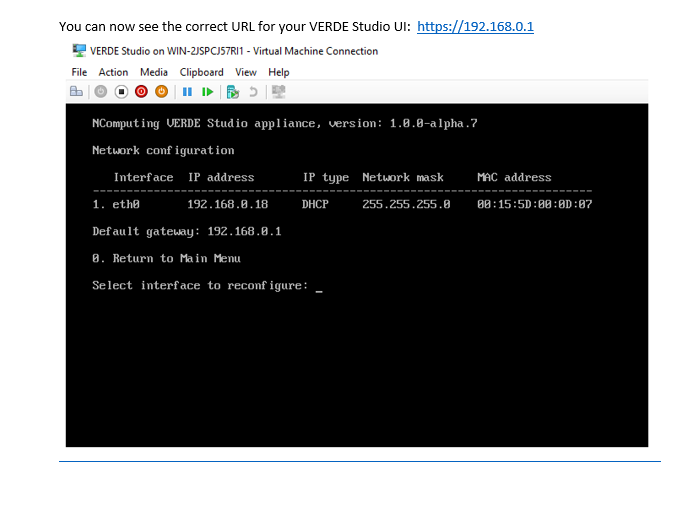This screenshot has width=685, height=507.
Task: Open the Help menu
Action: coord(279,72)
